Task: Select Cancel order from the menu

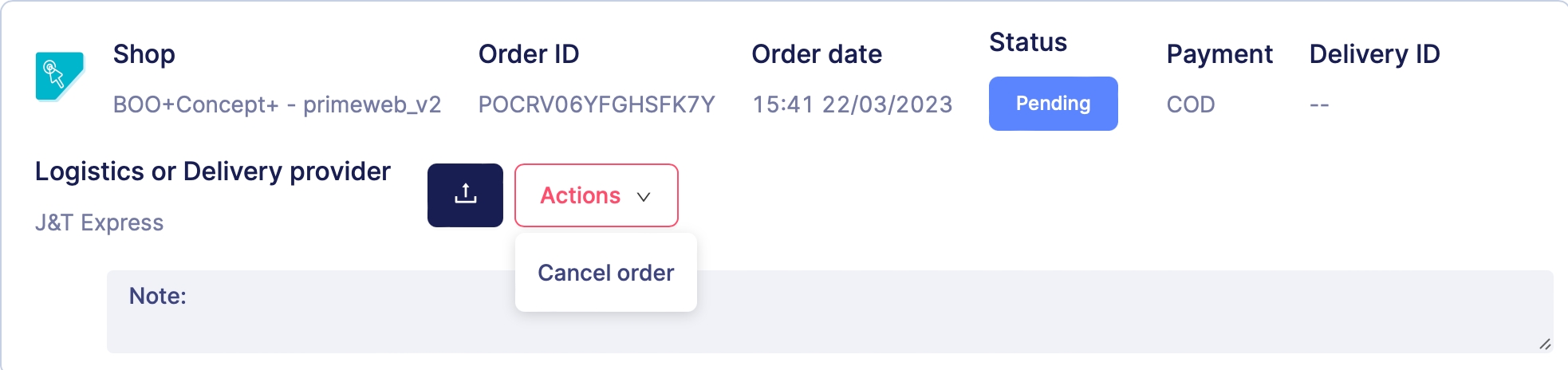Action: click(x=605, y=273)
